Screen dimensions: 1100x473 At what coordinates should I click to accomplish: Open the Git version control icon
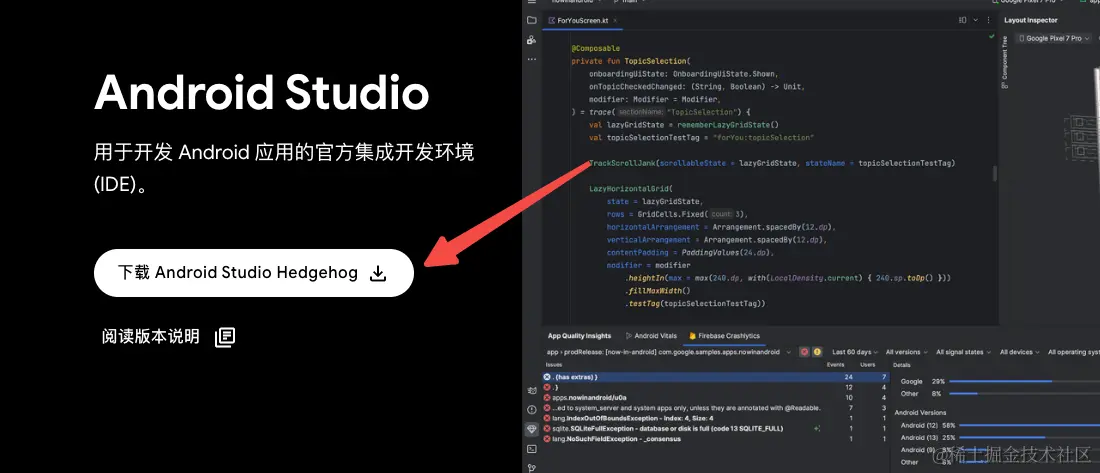point(532,467)
